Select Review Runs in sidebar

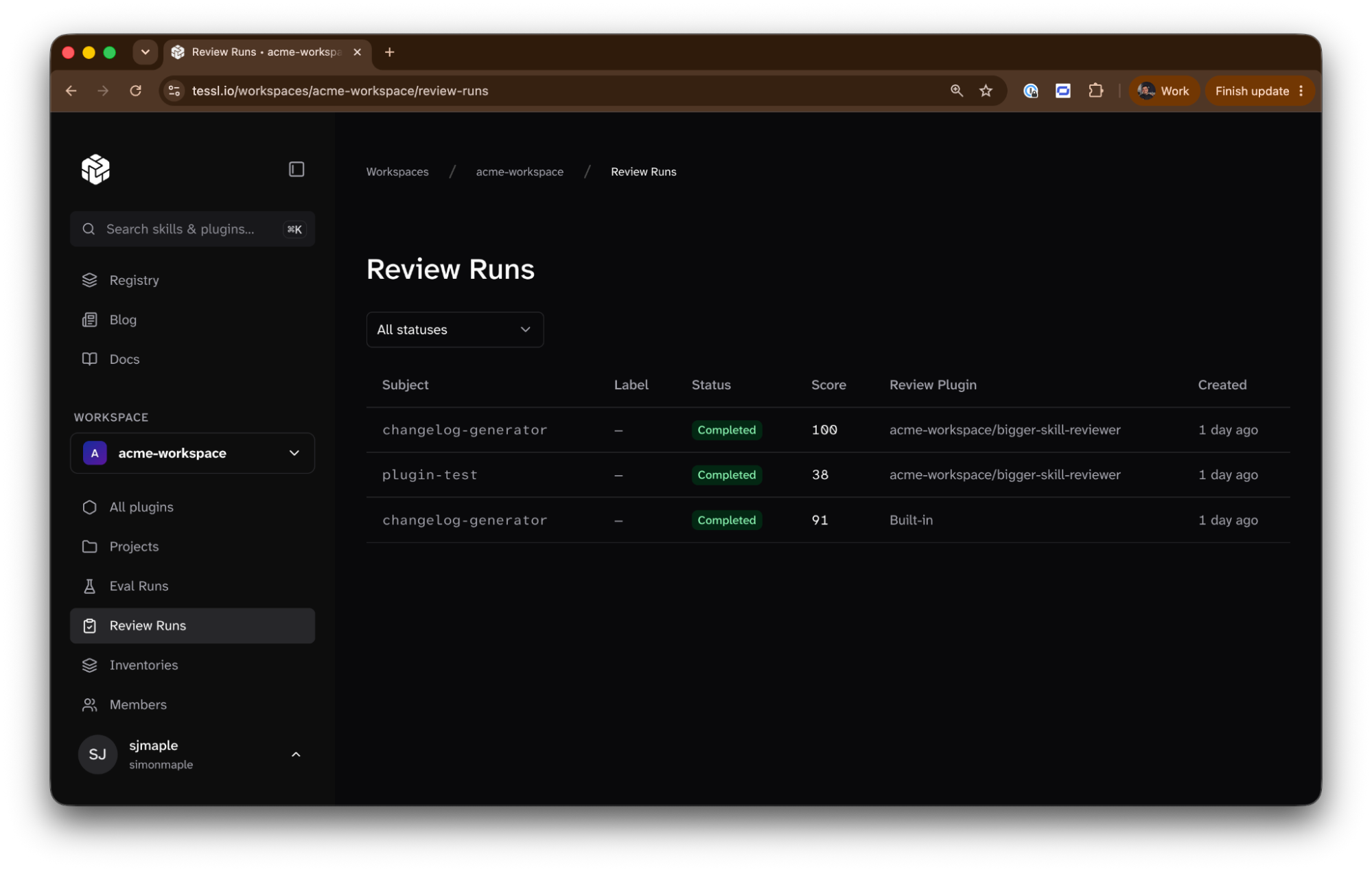(192, 626)
